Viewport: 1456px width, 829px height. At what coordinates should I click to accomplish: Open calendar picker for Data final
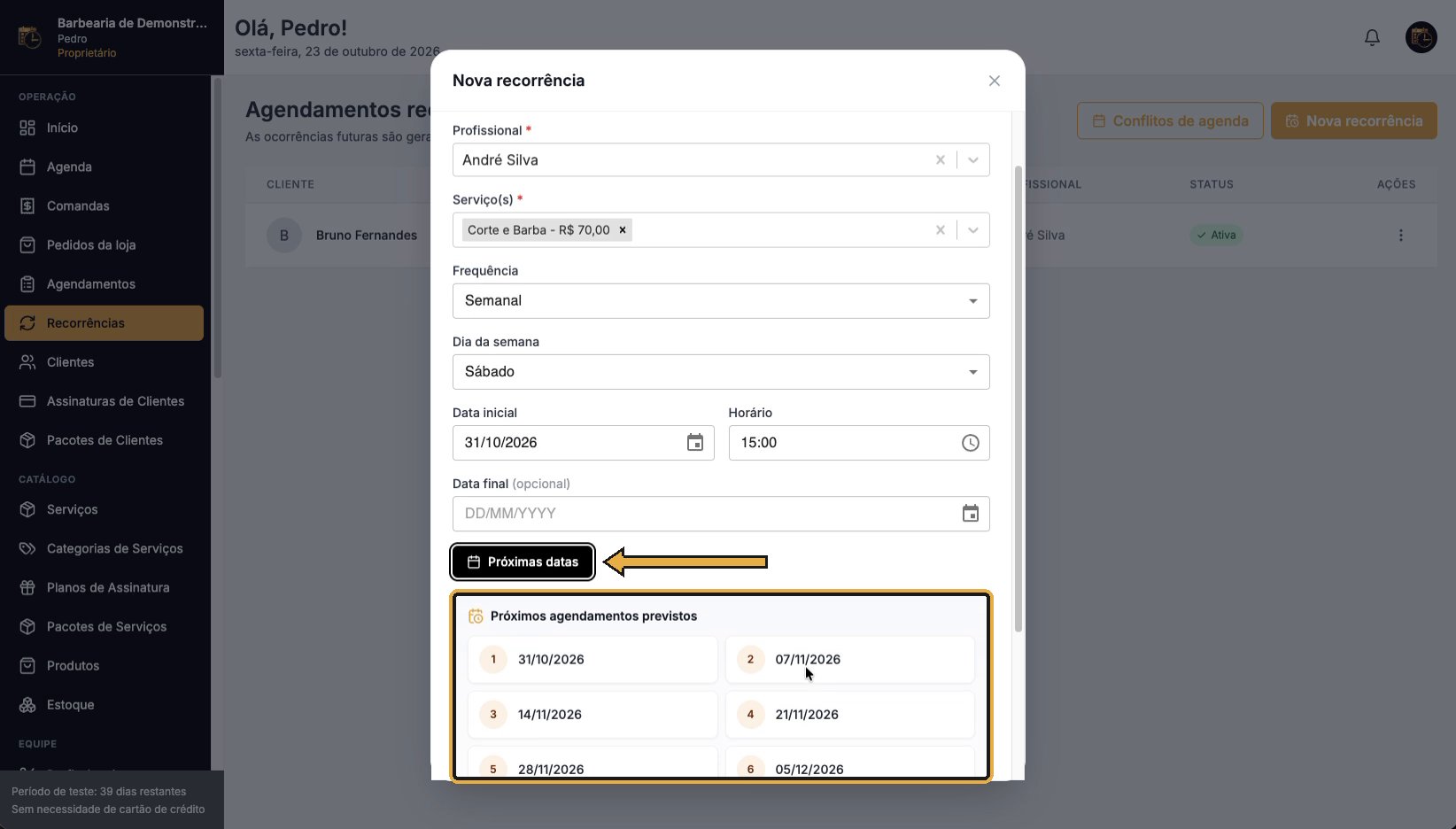point(971,514)
